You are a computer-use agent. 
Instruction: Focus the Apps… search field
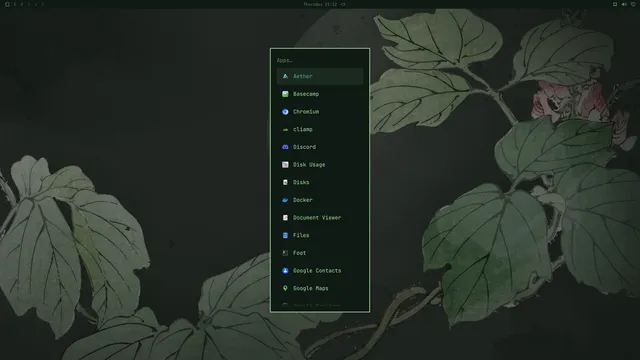tap(320, 60)
